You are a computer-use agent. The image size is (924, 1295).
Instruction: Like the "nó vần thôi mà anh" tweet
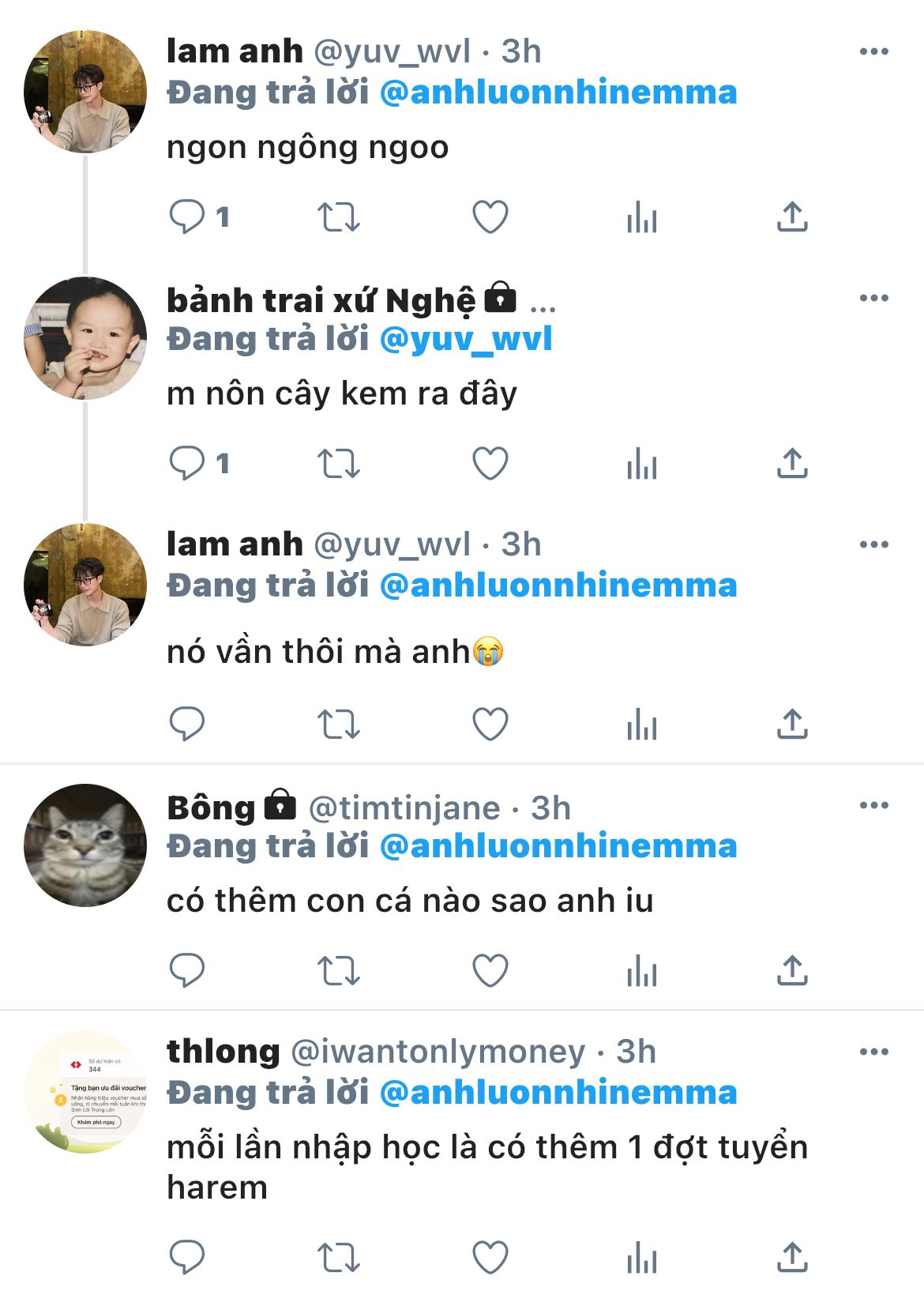490,724
